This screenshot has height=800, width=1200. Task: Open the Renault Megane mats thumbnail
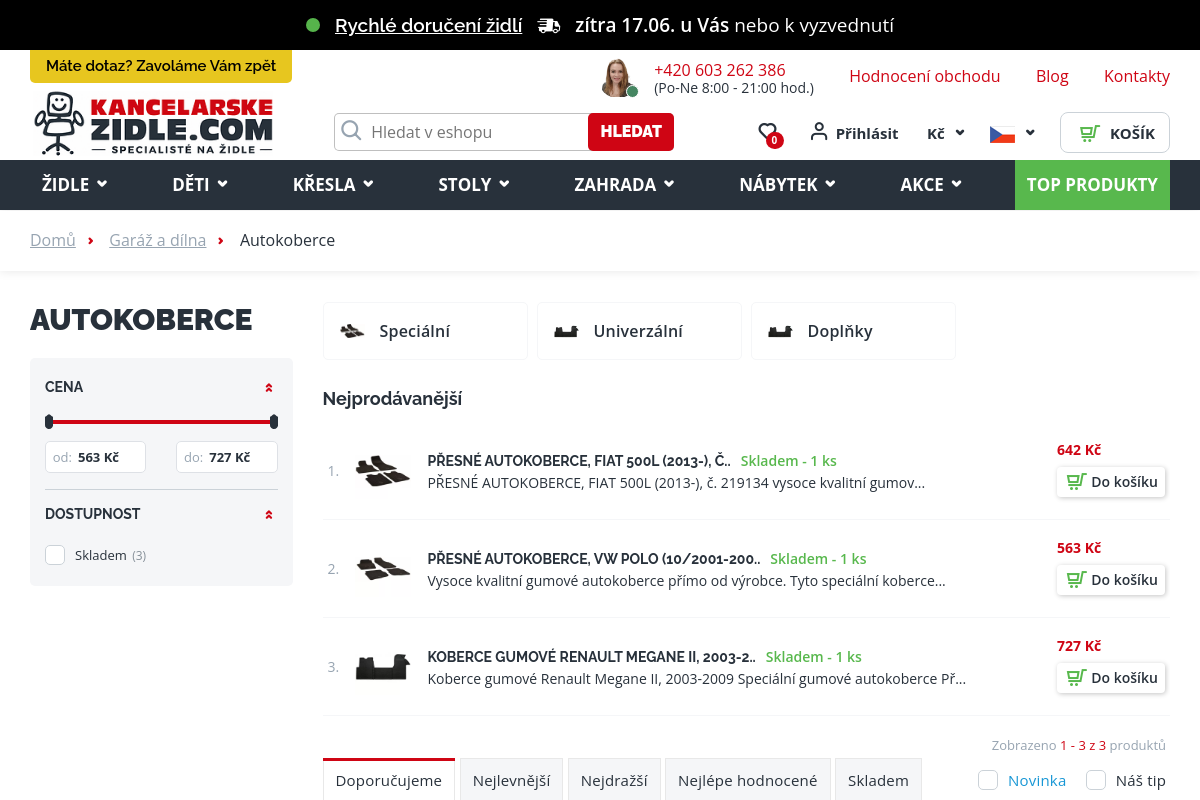point(383,667)
